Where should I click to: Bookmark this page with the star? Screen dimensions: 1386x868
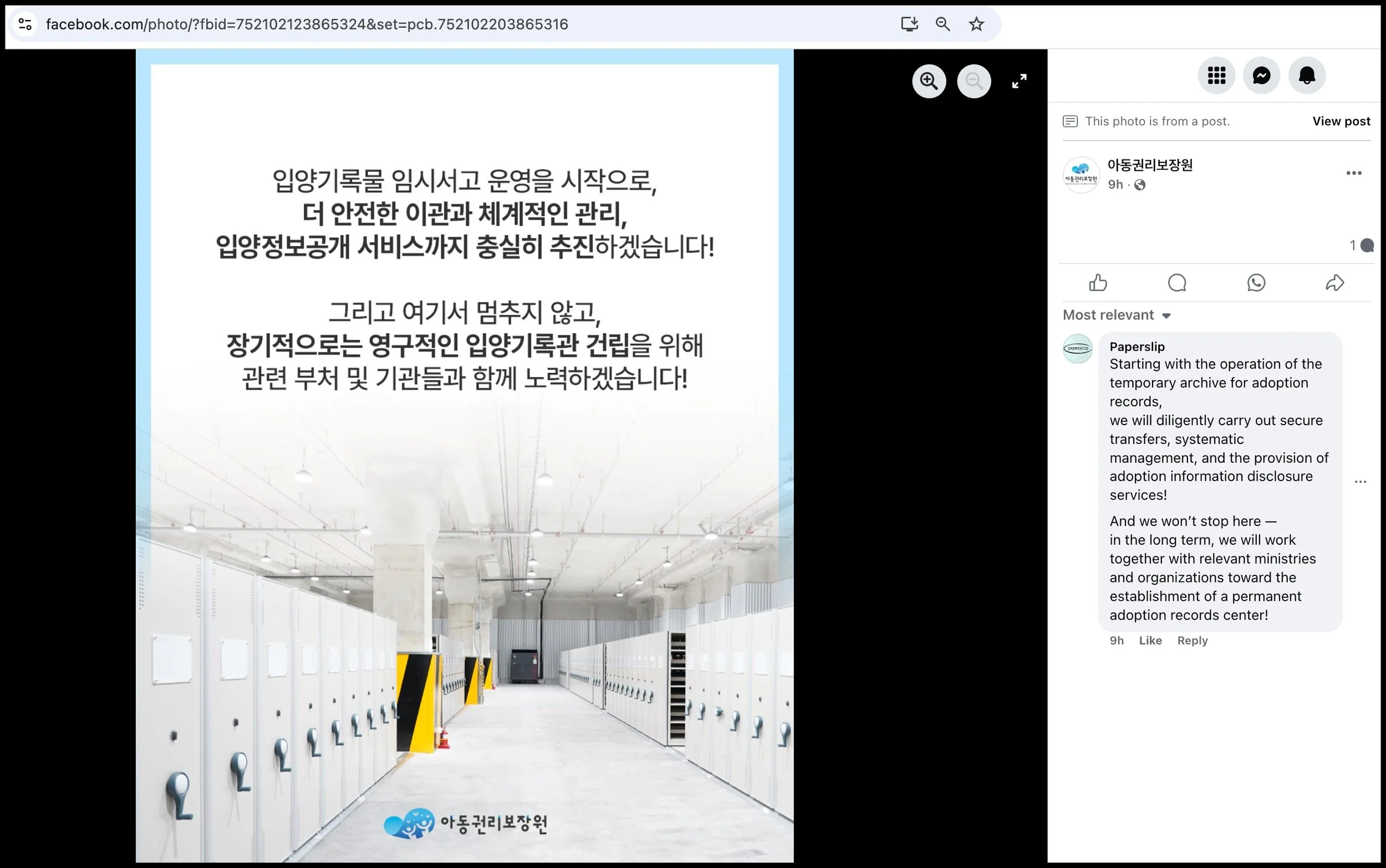click(x=976, y=24)
